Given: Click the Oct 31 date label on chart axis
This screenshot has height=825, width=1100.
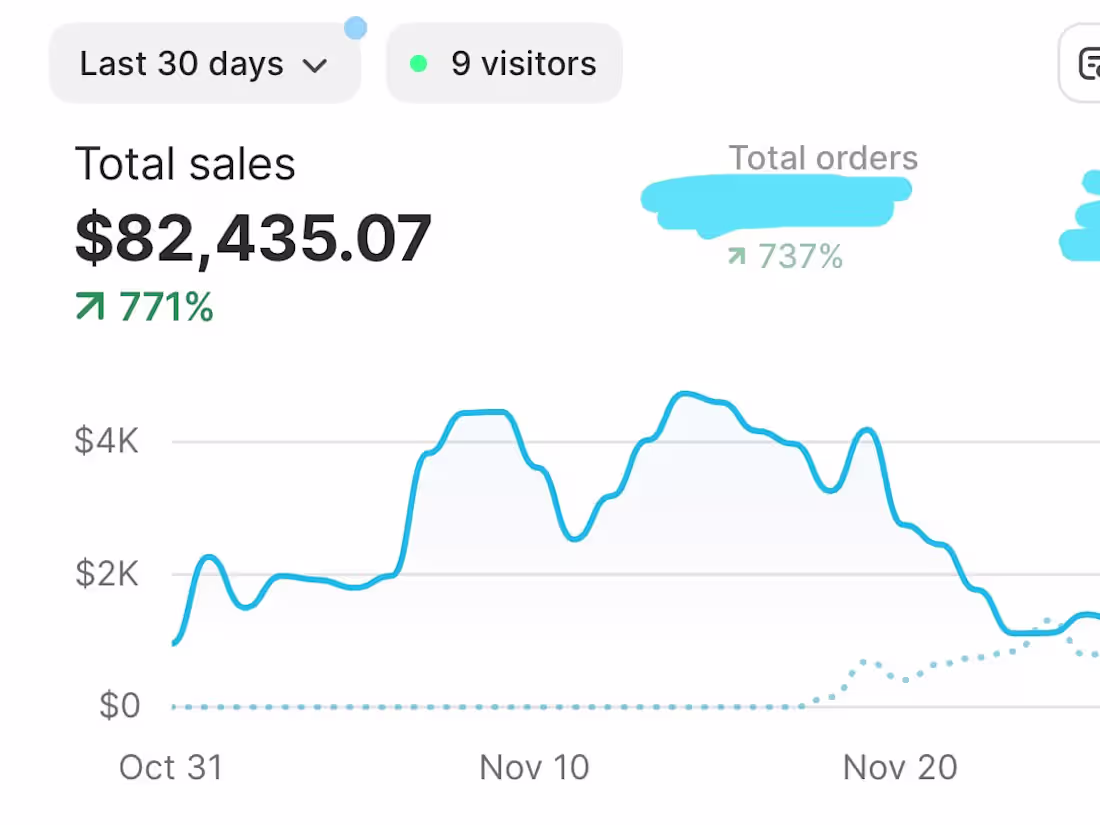Looking at the screenshot, I should [x=171, y=767].
